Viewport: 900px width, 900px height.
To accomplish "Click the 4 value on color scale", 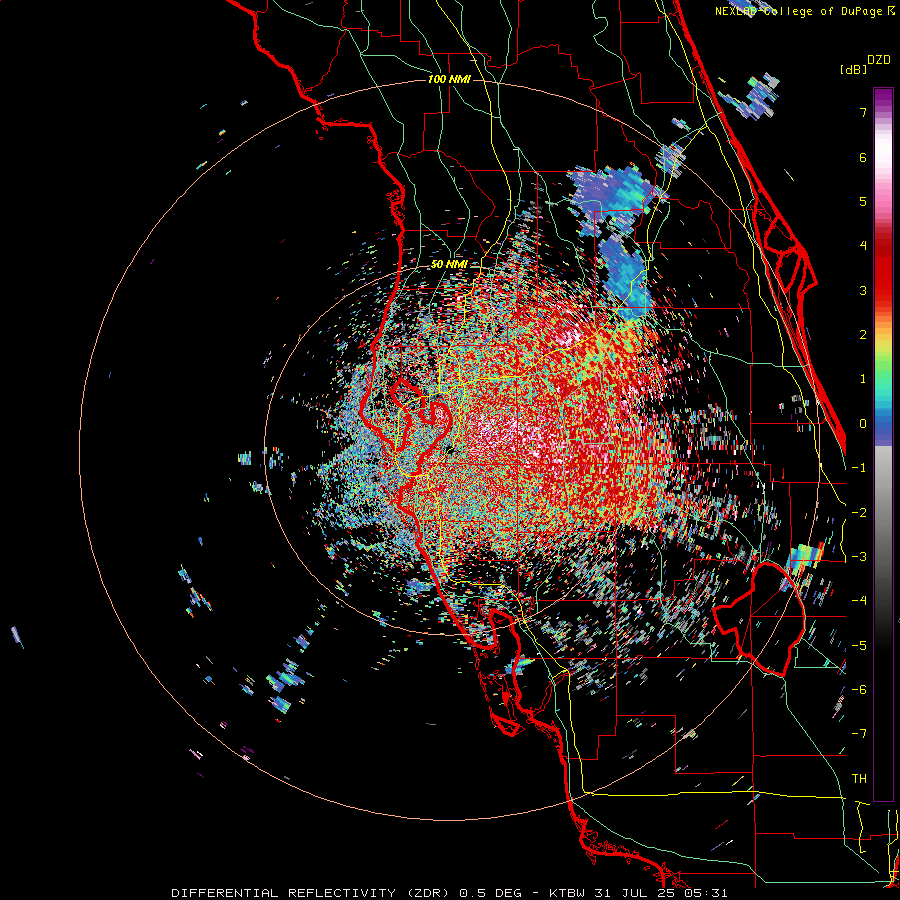I will pyautogui.click(x=863, y=246).
